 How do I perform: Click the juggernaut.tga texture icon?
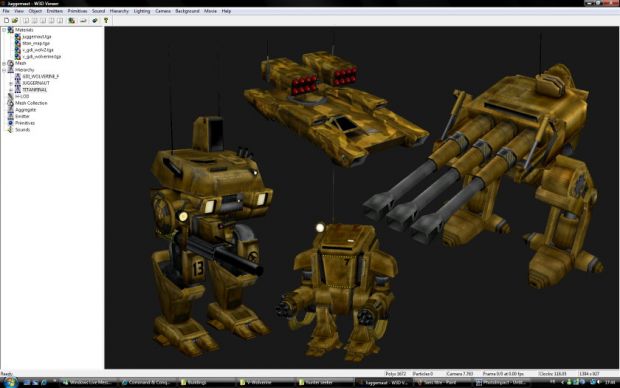[18, 37]
